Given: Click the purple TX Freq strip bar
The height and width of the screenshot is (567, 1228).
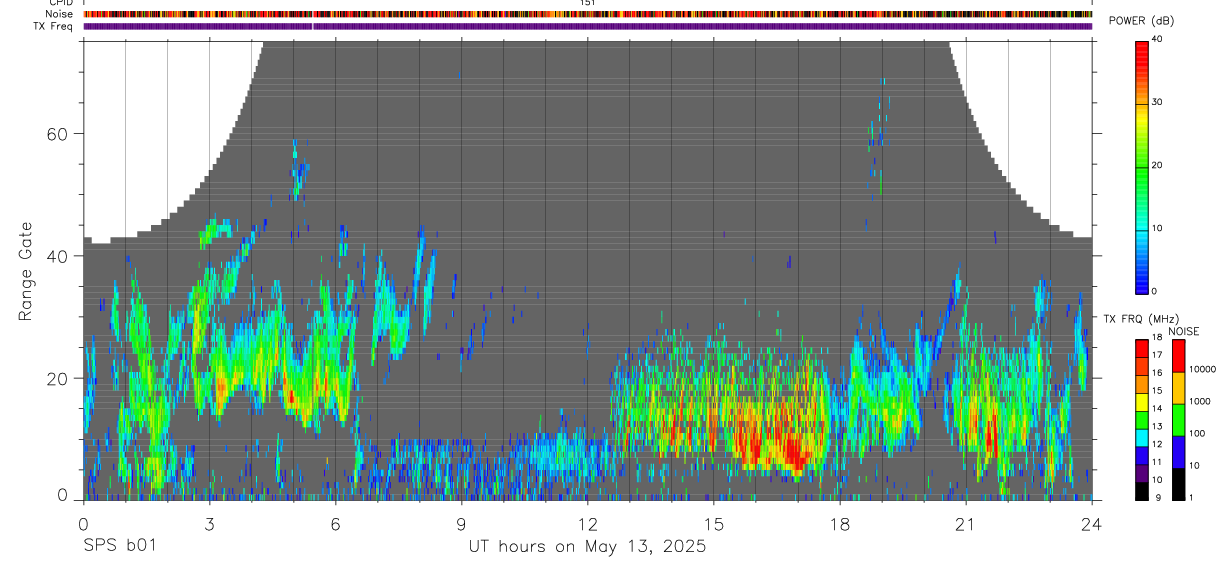Looking at the screenshot, I should [x=587, y=26].
